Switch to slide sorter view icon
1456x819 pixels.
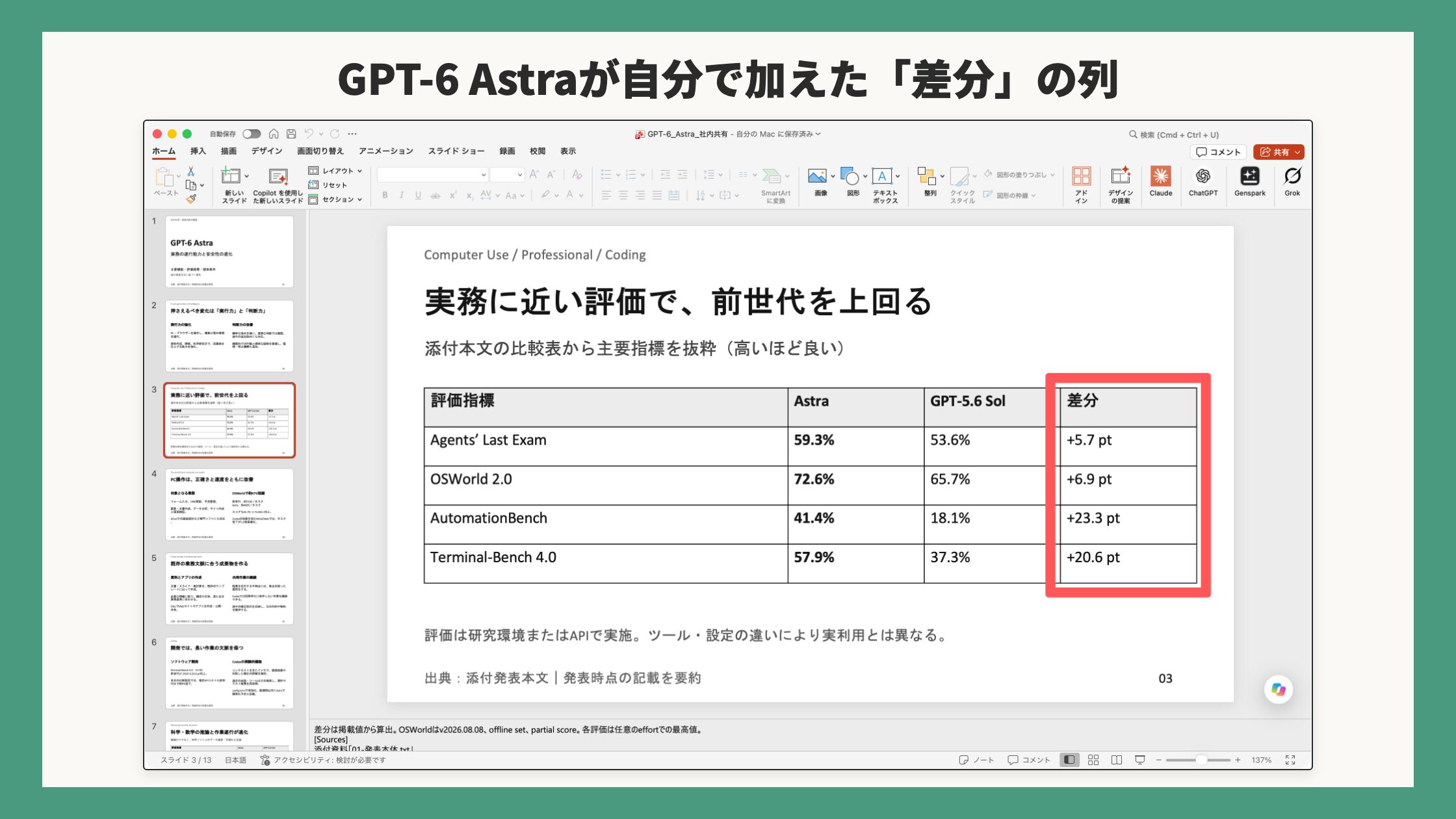pos(1093,760)
